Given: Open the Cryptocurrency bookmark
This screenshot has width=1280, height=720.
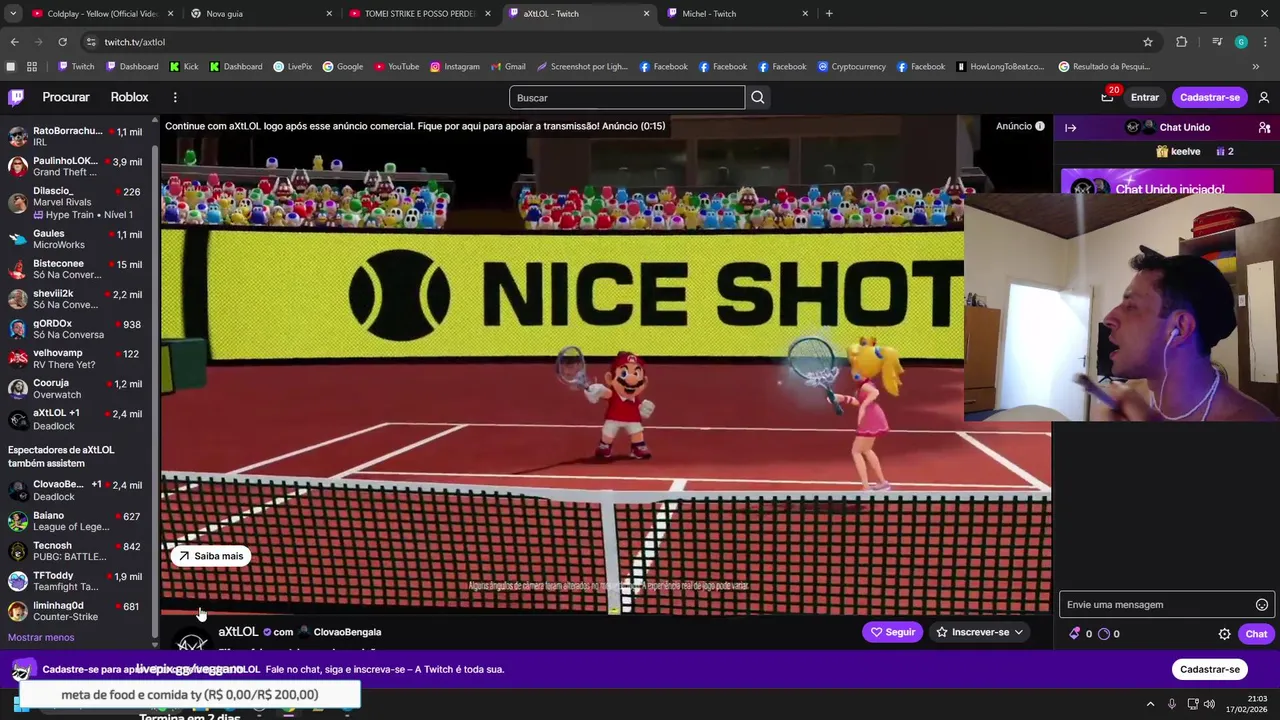Looking at the screenshot, I should pyautogui.click(x=852, y=67).
